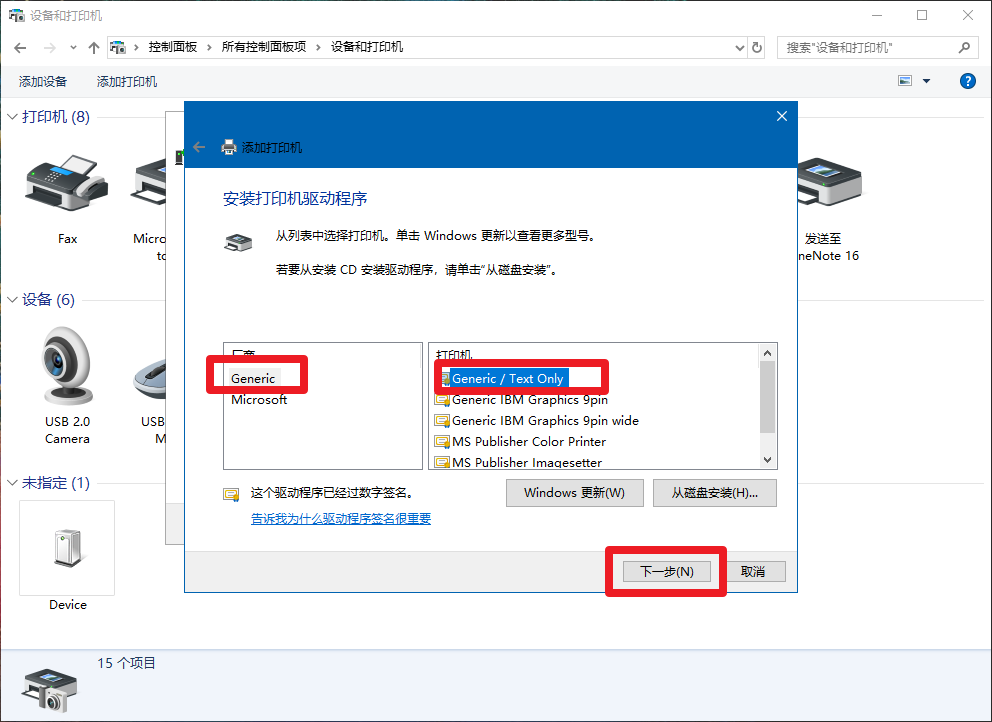Click the Windows 更新(W) button
This screenshot has height=722, width=992.
pos(575,492)
